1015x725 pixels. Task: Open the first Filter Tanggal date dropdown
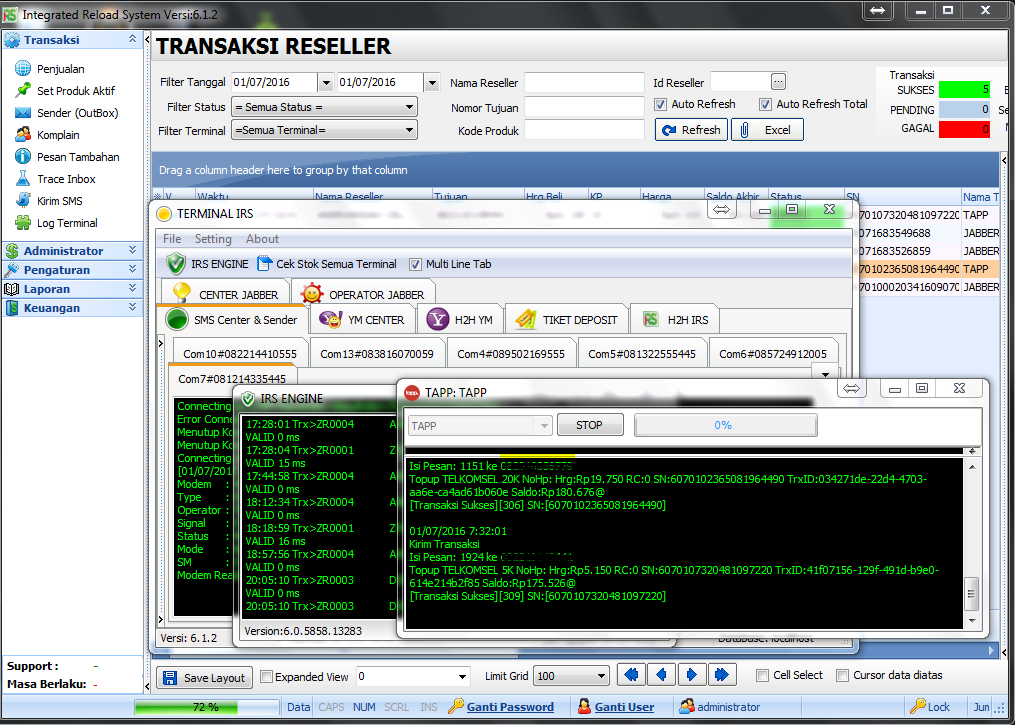pos(326,82)
